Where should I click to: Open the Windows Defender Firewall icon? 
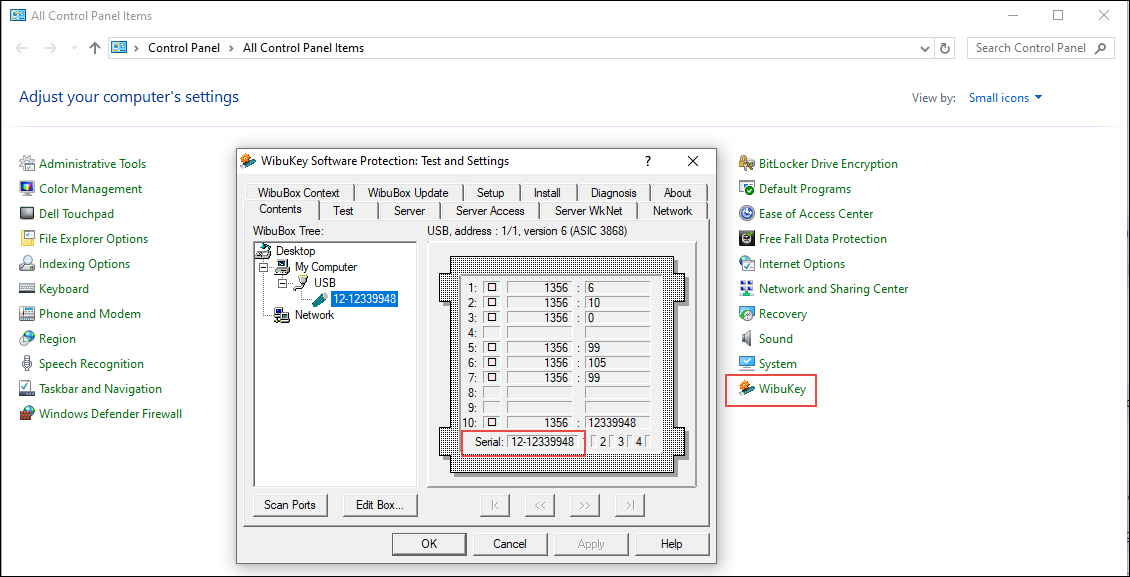(27, 413)
